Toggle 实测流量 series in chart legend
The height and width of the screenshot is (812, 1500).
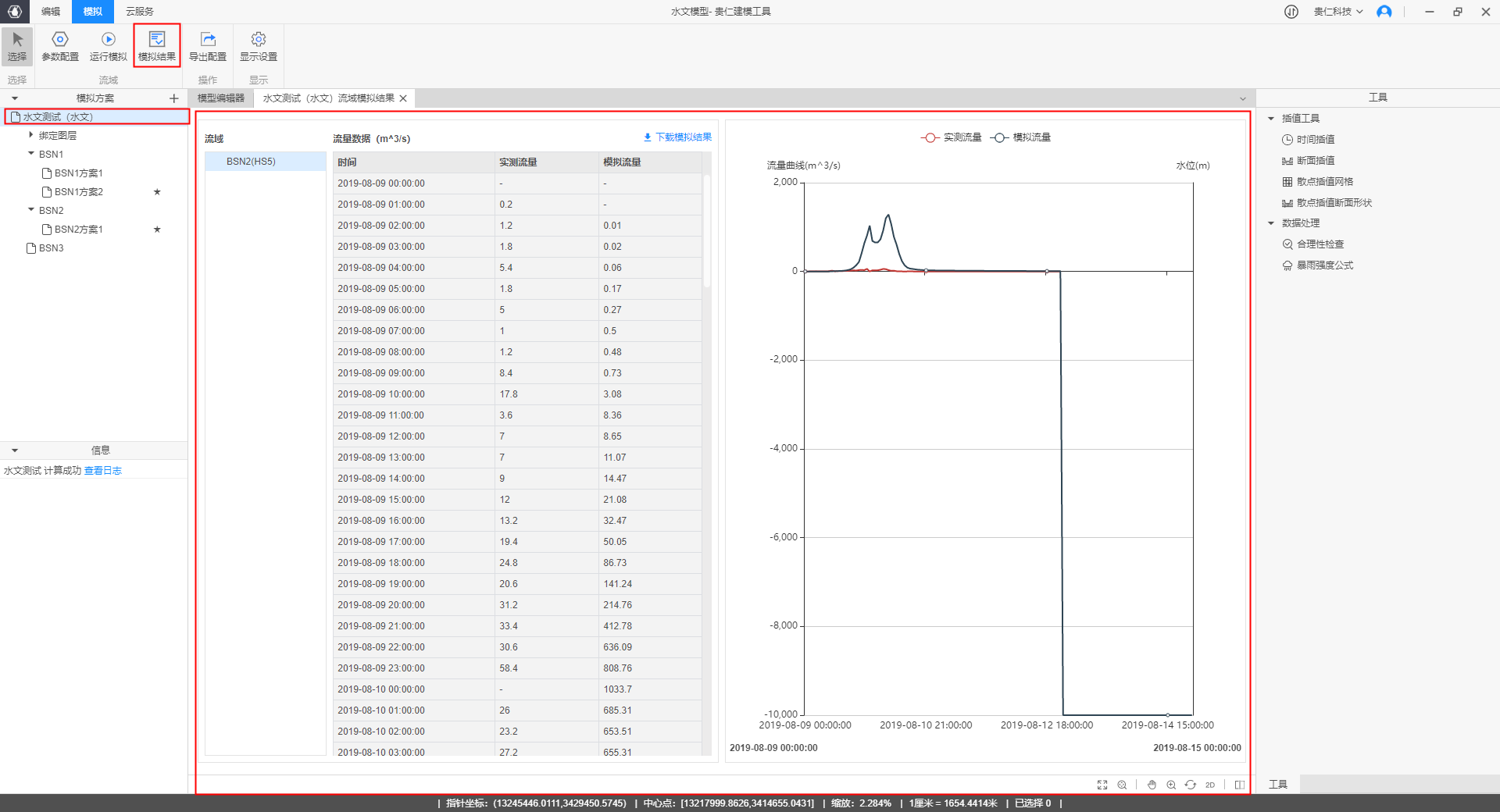pyautogui.click(x=951, y=137)
